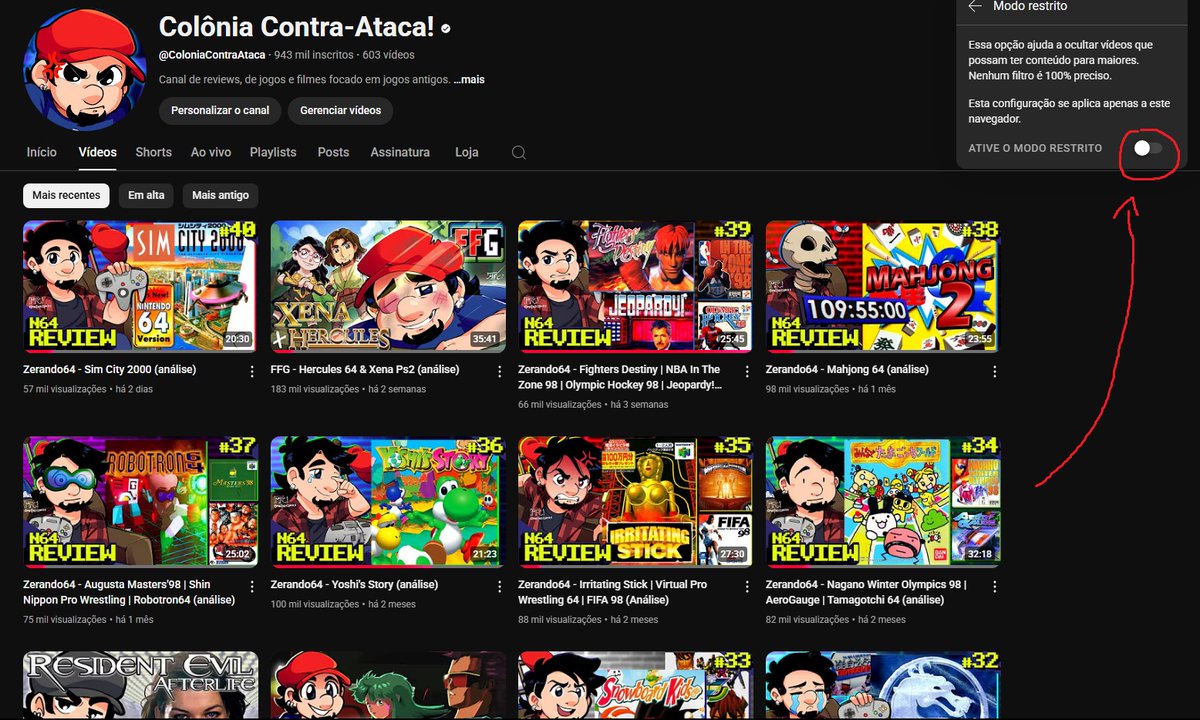This screenshot has height=720, width=1200.
Task: Open options menu for Yoshi's Story video
Action: [499, 586]
